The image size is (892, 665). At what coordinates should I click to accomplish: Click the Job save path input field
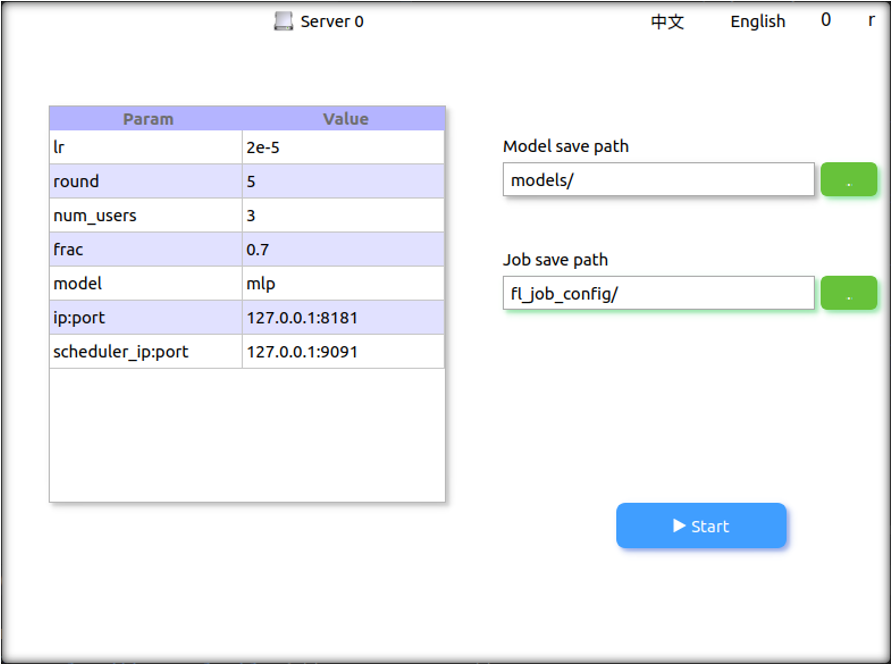pos(658,294)
